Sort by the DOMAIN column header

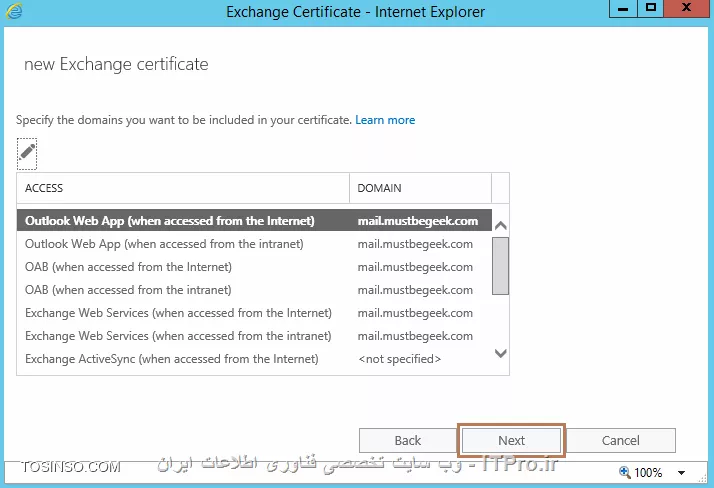coord(420,188)
